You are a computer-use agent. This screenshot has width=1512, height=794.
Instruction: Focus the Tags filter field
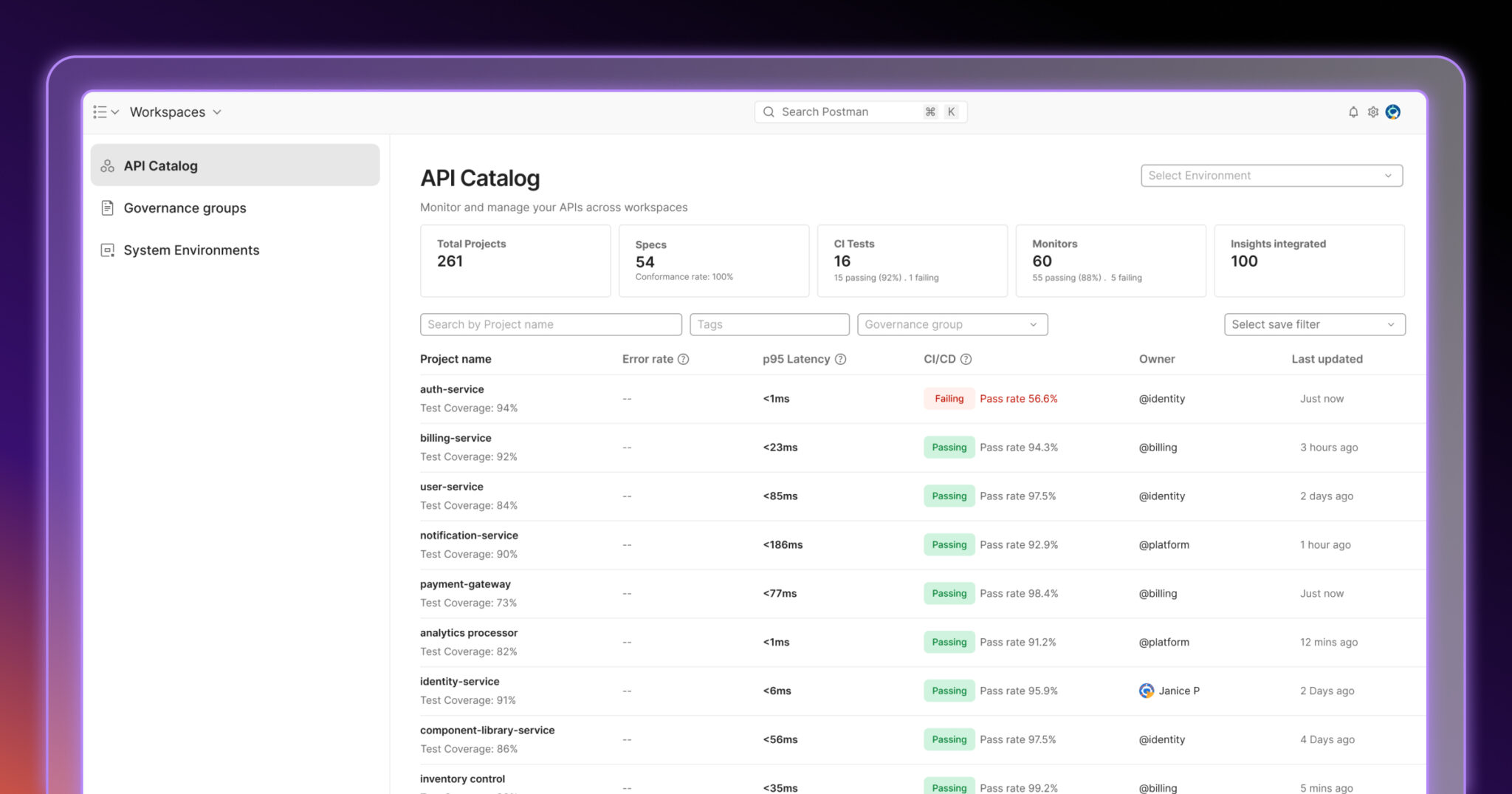click(769, 324)
